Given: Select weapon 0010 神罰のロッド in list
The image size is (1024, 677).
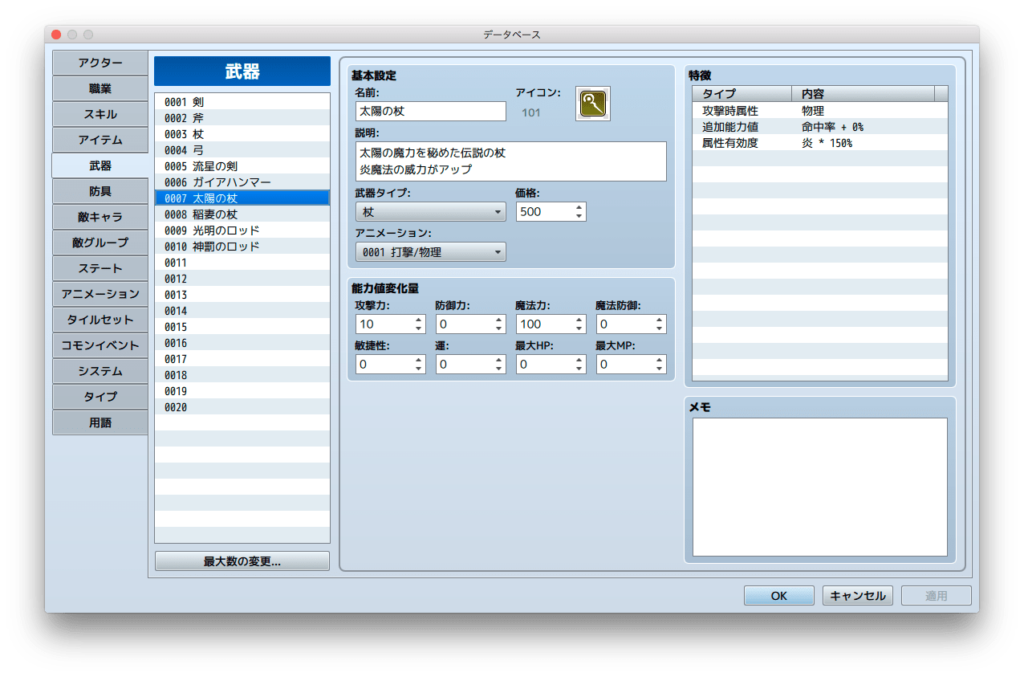Looking at the screenshot, I should pyautogui.click(x=242, y=246).
